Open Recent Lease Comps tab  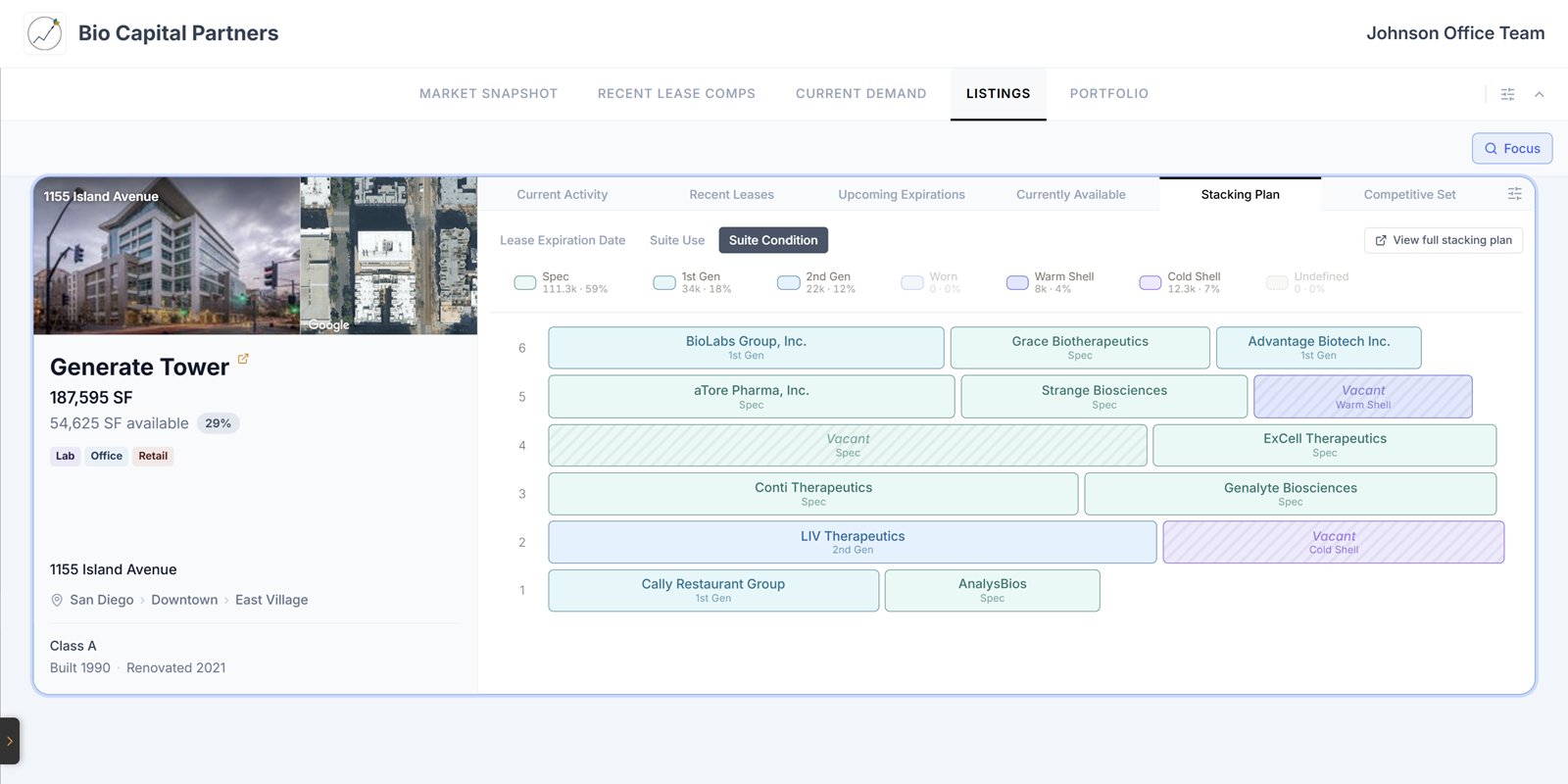click(x=676, y=94)
